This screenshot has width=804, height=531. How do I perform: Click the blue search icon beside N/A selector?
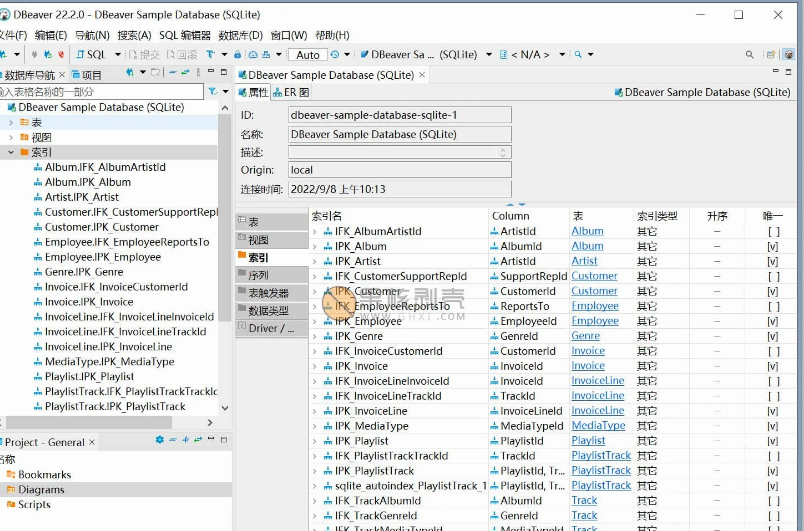tap(578, 54)
